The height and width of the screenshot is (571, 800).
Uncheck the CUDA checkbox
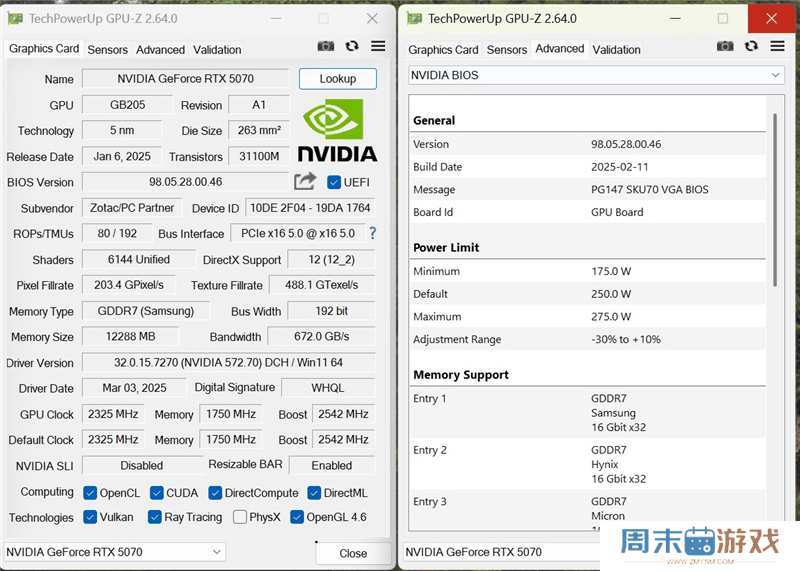coord(158,493)
